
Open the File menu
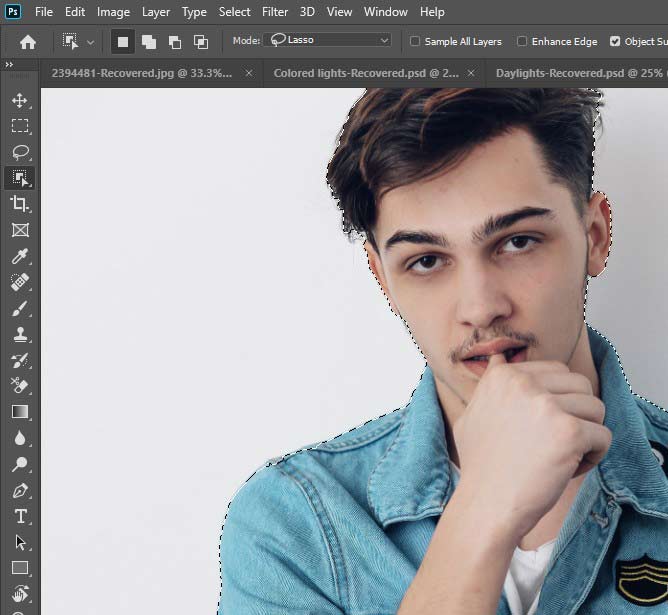44,12
